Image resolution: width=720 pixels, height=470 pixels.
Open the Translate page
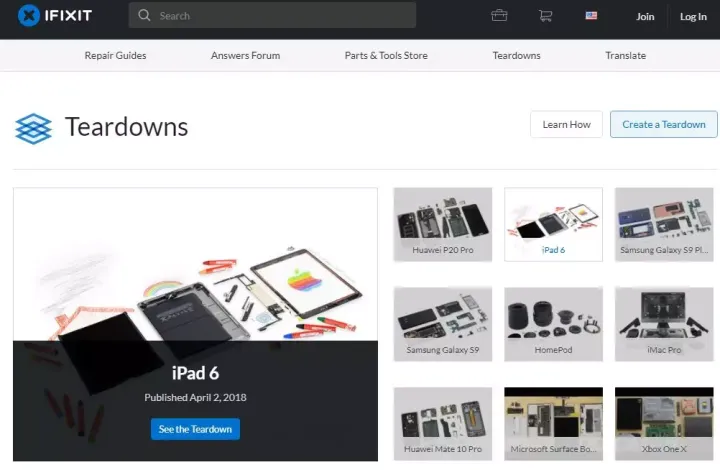coord(625,56)
